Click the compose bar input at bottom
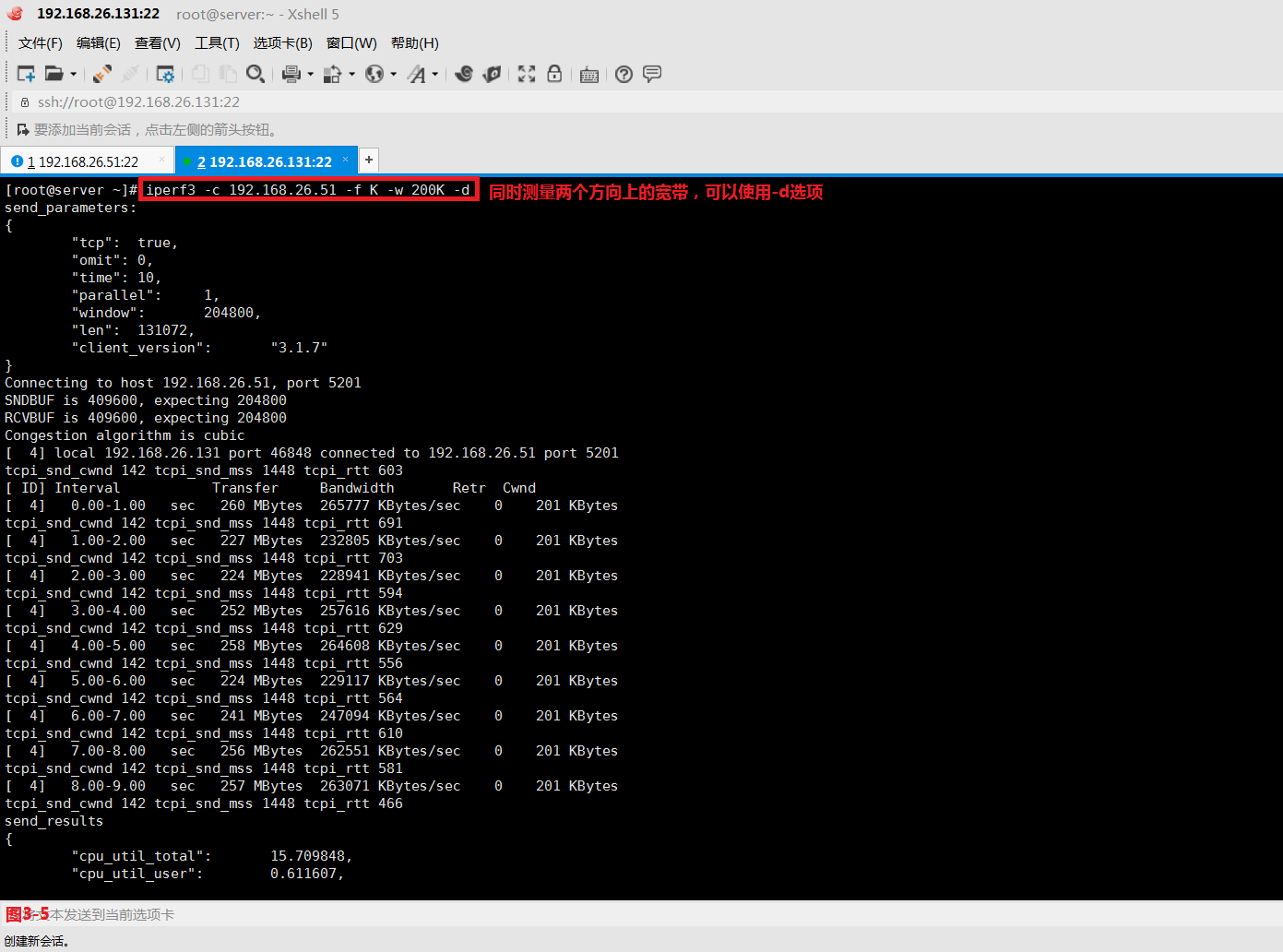The image size is (1283, 952). point(641,914)
